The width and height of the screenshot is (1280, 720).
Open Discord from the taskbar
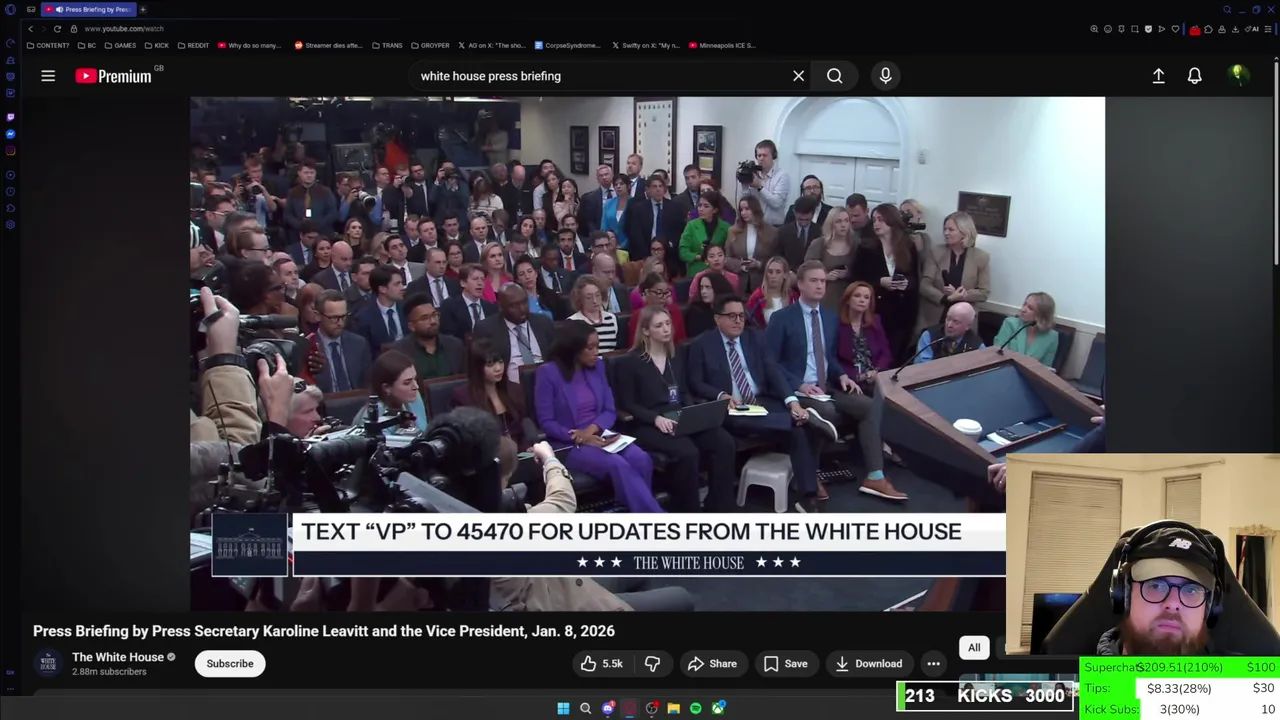pos(608,709)
